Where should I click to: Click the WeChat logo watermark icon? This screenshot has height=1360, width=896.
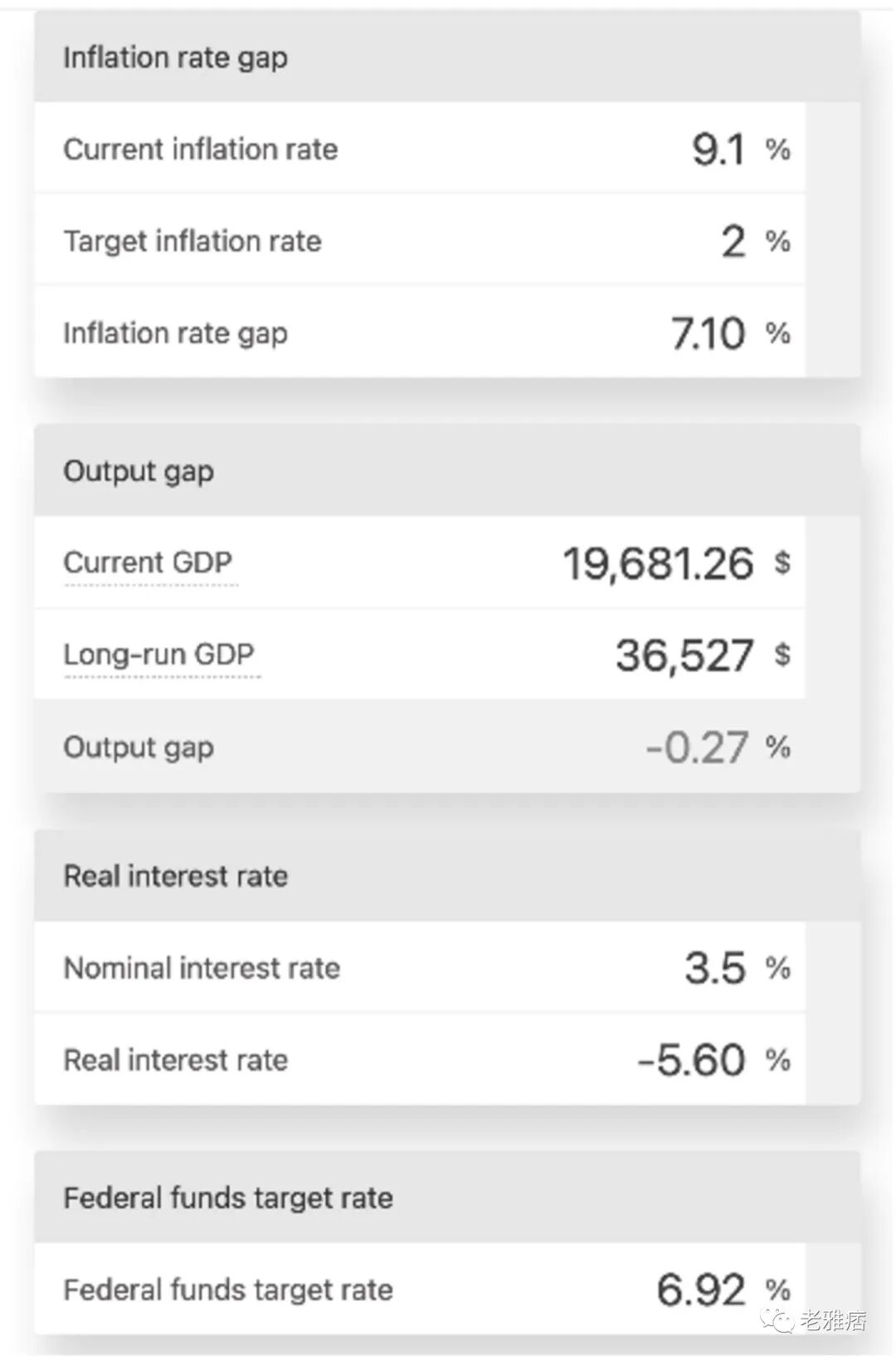[x=778, y=1319]
